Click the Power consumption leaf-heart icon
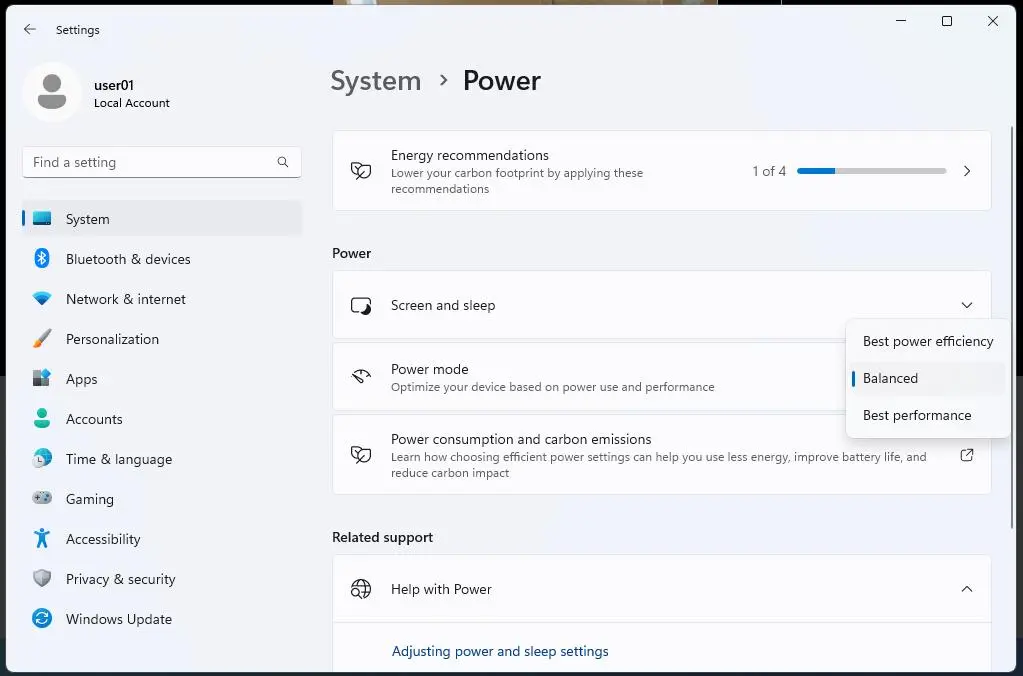The height and width of the screenshot is (676, 1023). (361, 454)
